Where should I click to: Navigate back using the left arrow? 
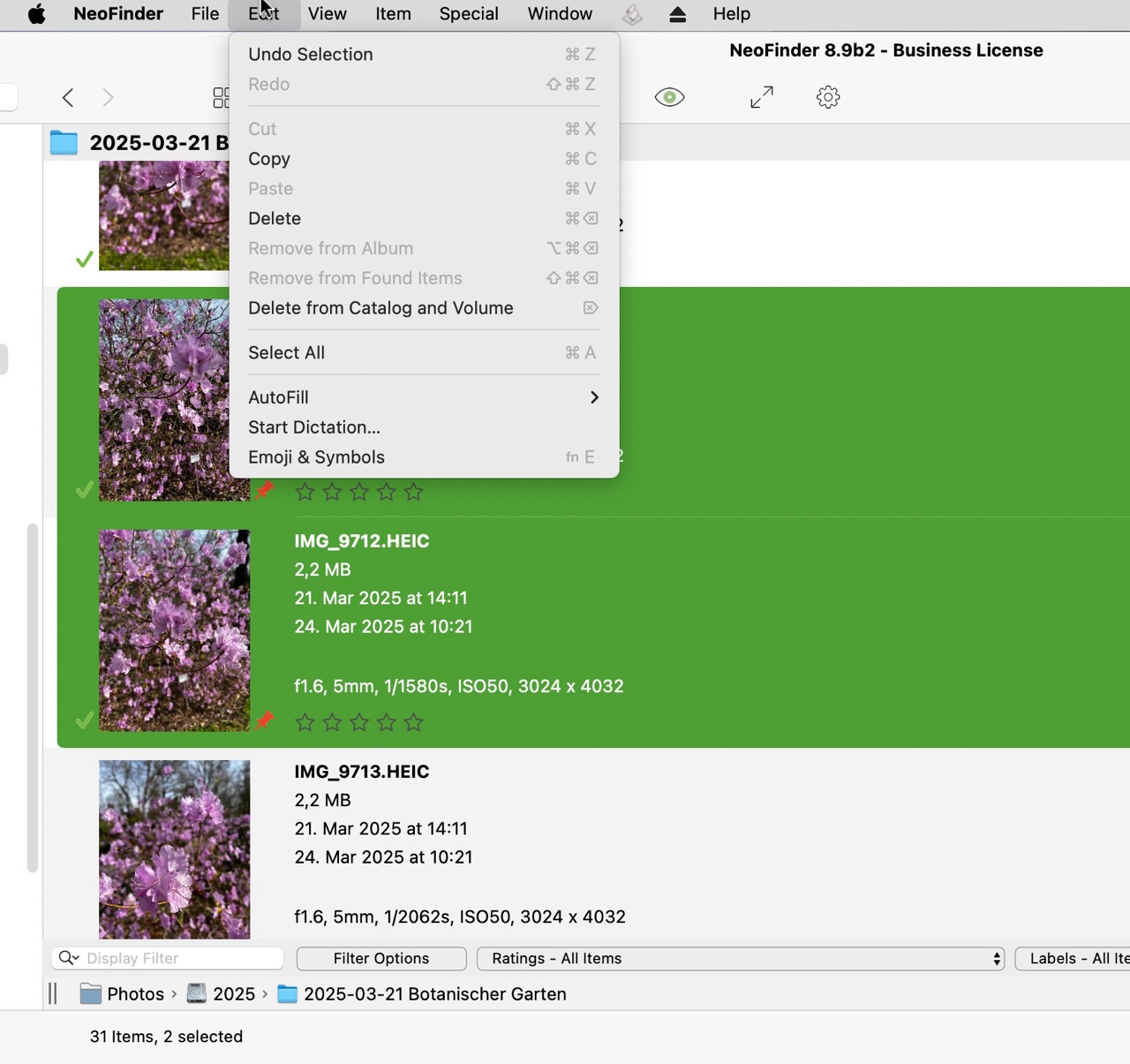pyautogui.click(x=68, y=97)
